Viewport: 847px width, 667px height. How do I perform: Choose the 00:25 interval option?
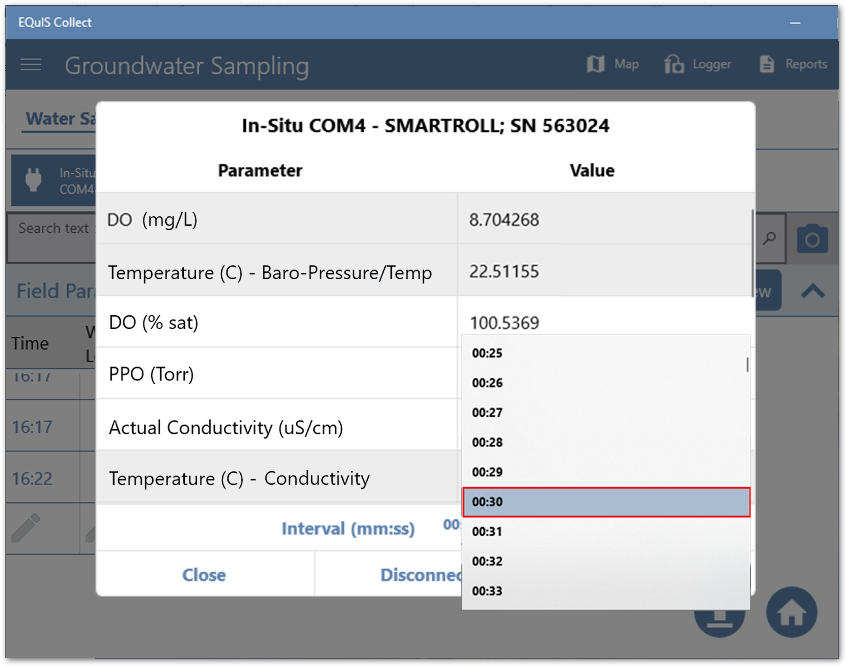pos(605,354)
